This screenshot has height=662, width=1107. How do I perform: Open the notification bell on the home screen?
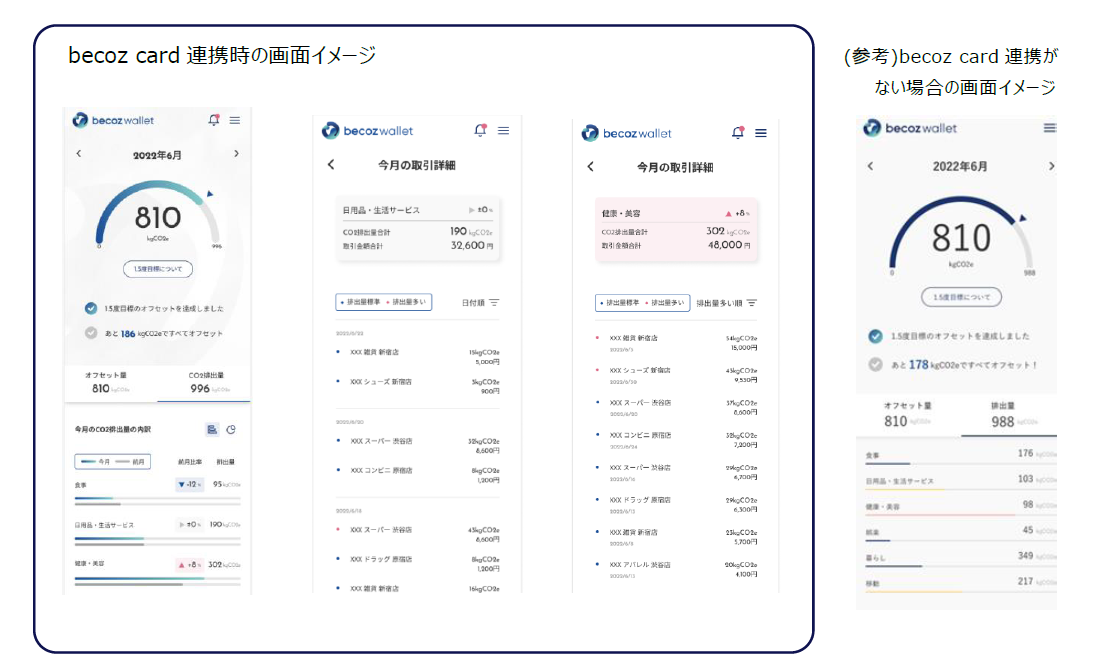214,121
